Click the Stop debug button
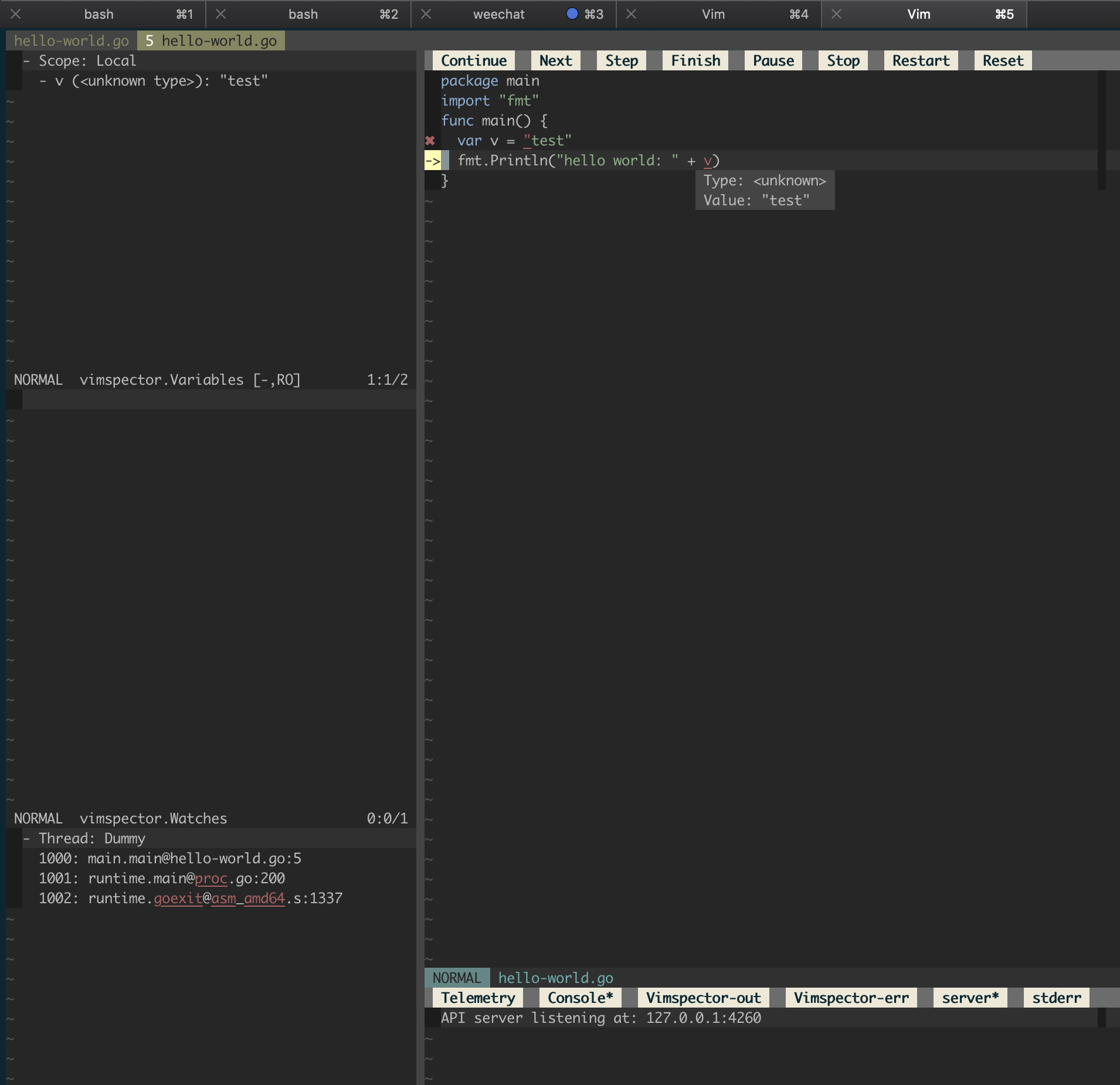 click(x=843, y=60)
